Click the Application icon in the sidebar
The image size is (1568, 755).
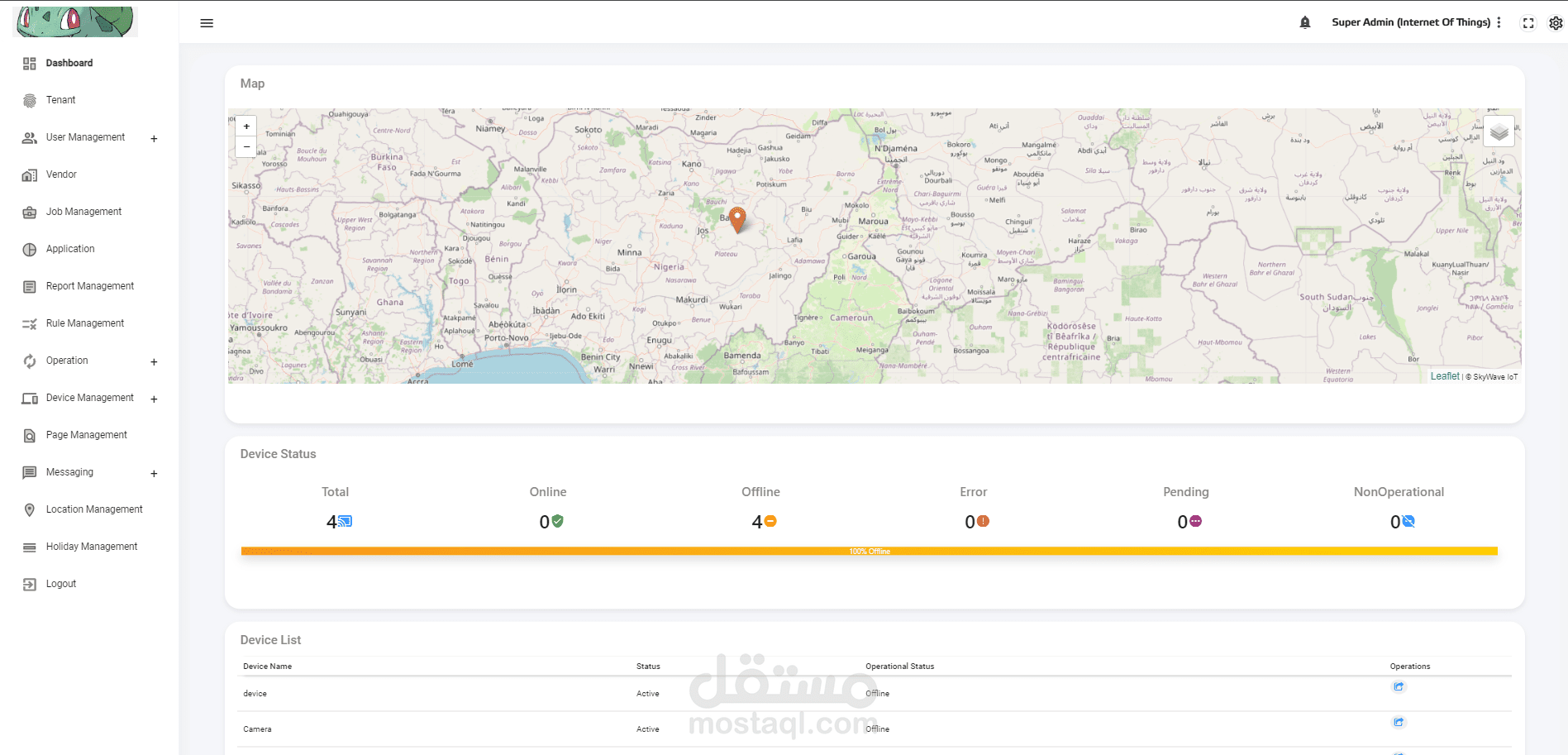click(x=30, y=250)
